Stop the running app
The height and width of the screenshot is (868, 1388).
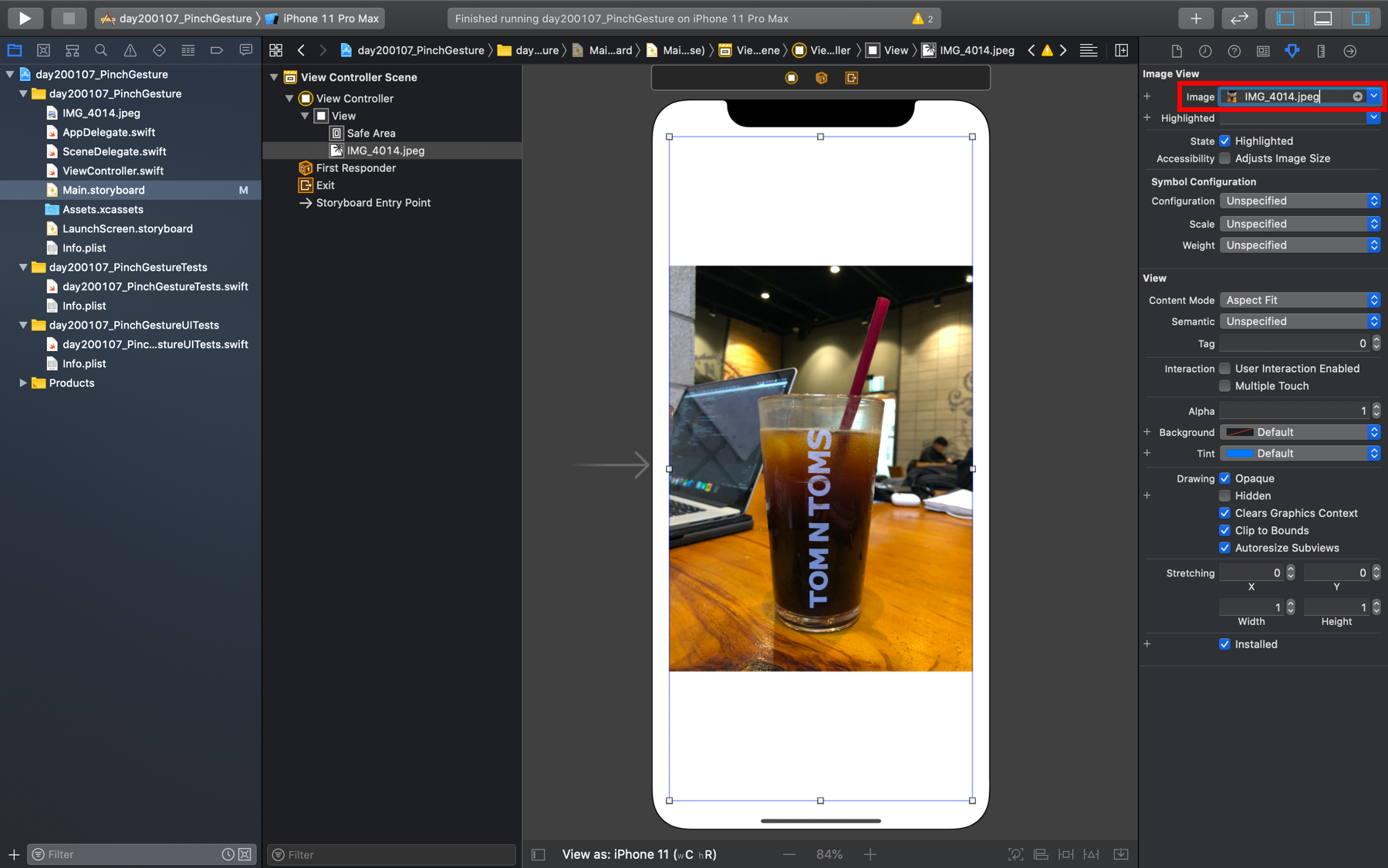coord(69,18)
